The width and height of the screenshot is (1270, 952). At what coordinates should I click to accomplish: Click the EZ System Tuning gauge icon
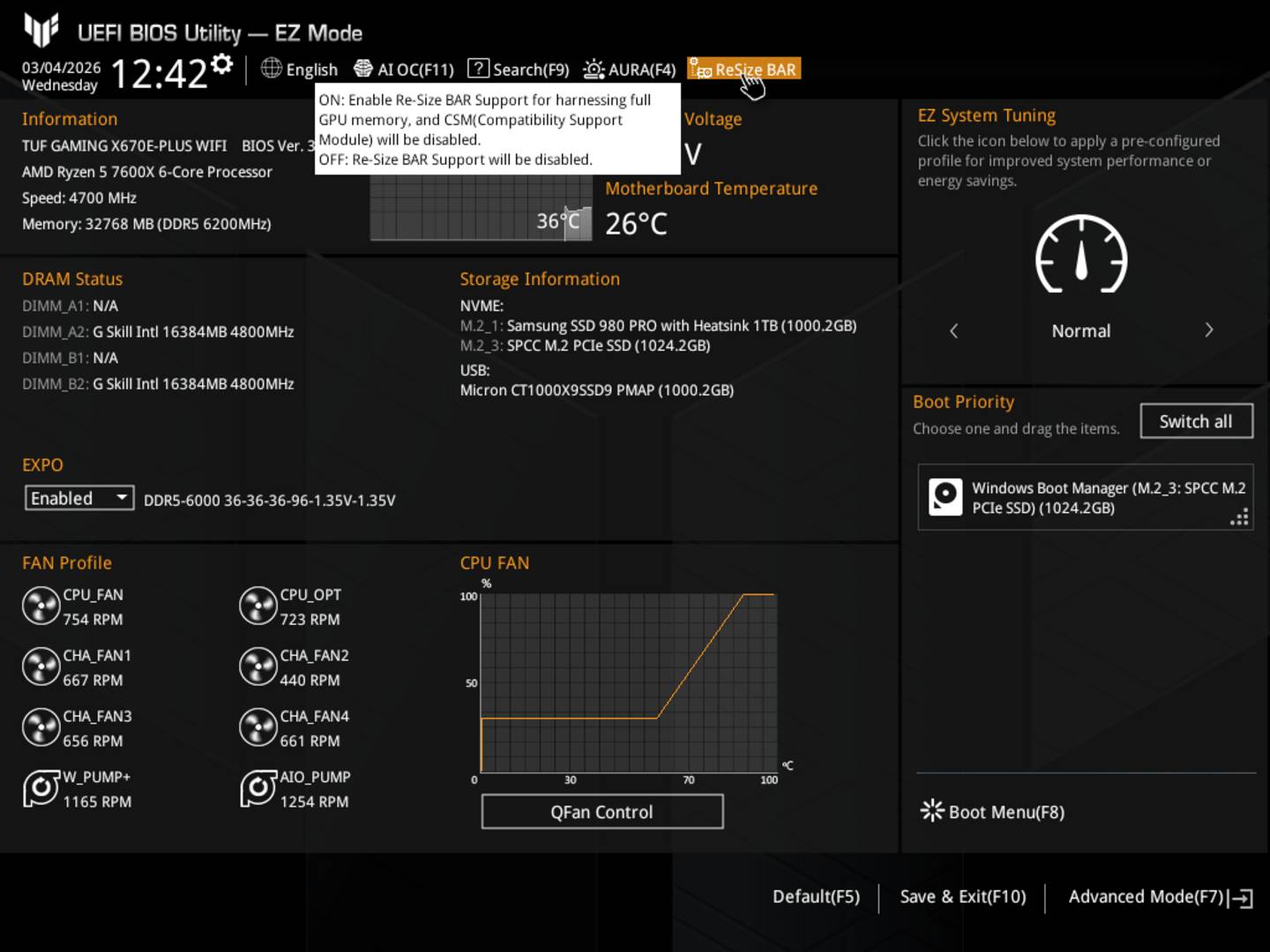pos(1080,256)
